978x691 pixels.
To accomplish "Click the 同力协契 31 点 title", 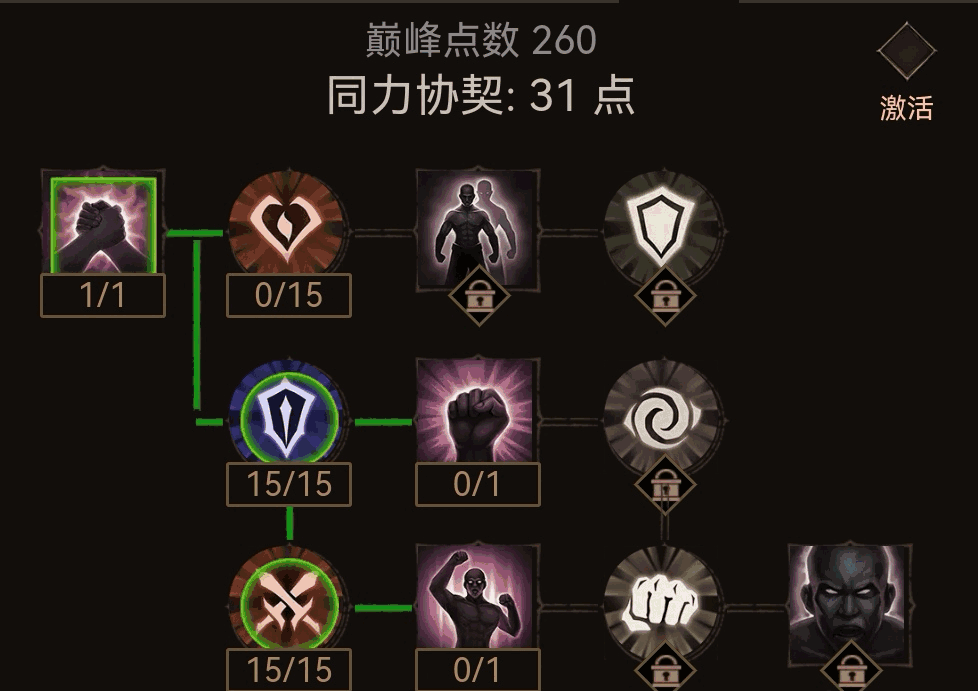I will tap(480, 96).
